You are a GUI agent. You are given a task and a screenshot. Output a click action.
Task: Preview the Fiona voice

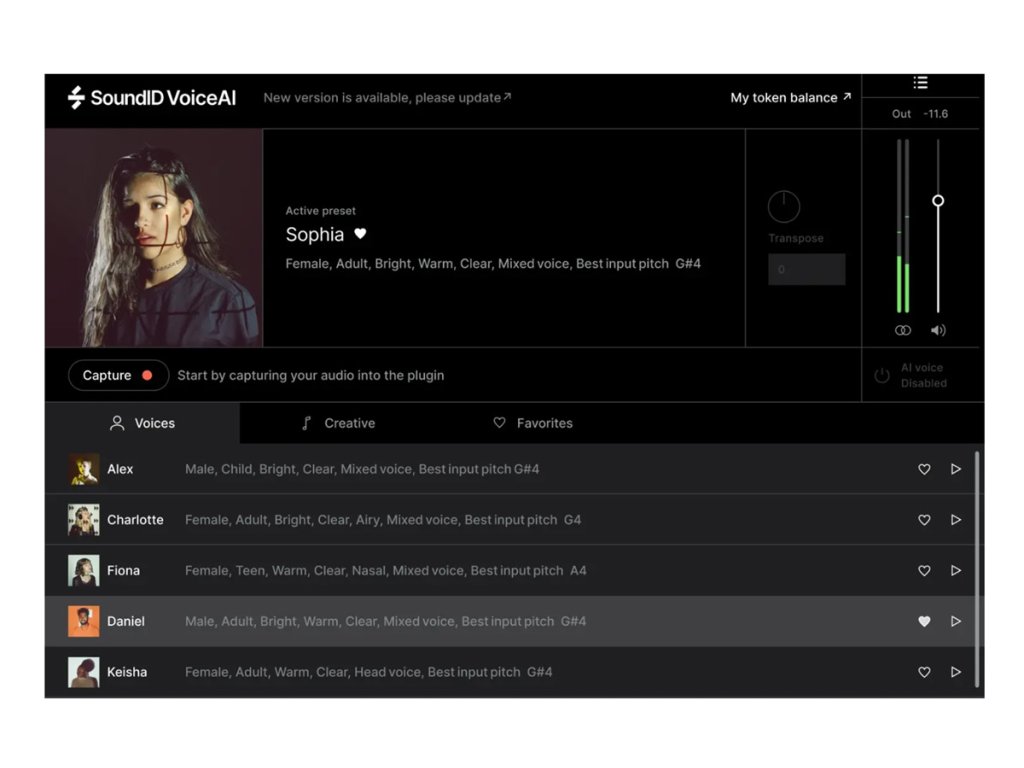click(955, 571)
